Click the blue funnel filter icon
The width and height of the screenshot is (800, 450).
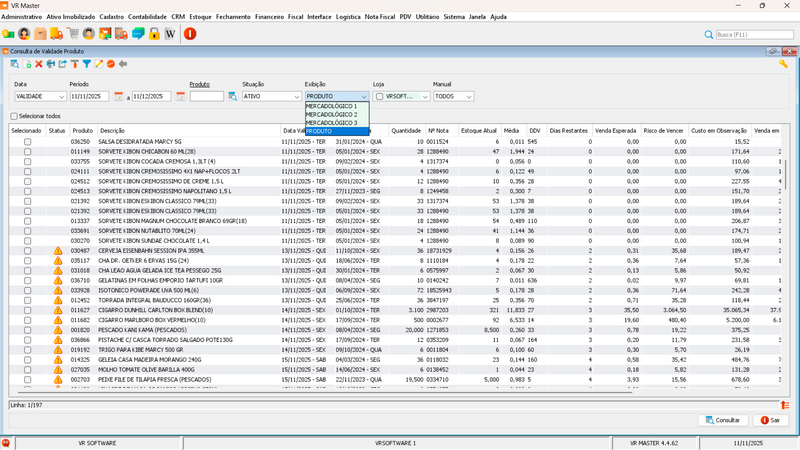tap(86, 64)
